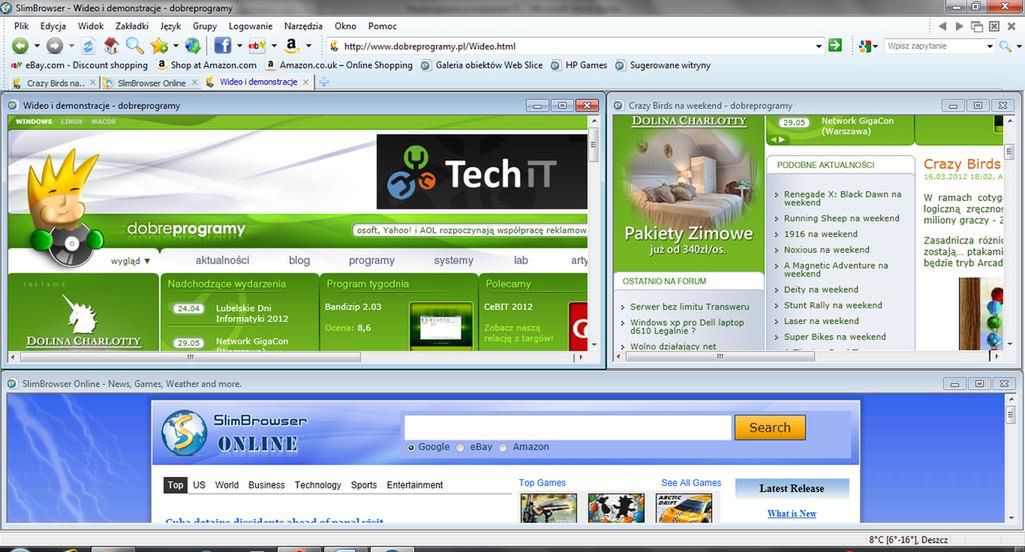Click the orange Search button on SlimBrowser Online
The image size is (1025, 552).
[769, 427]
